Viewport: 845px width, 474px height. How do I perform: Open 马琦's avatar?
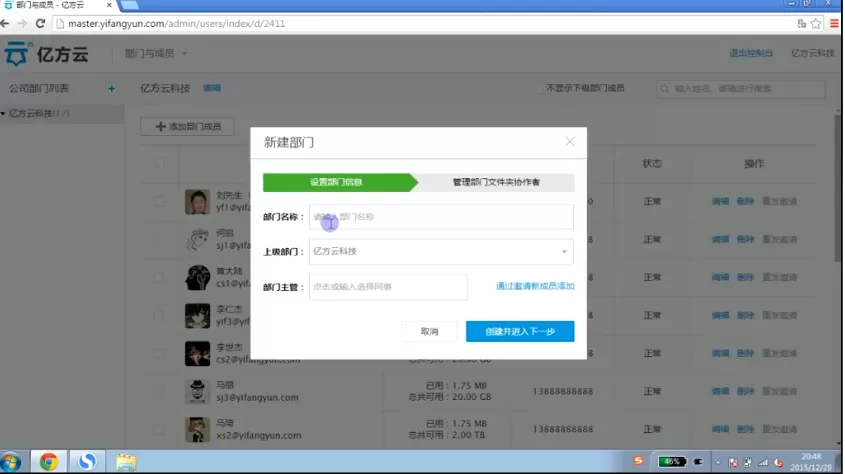197,429
